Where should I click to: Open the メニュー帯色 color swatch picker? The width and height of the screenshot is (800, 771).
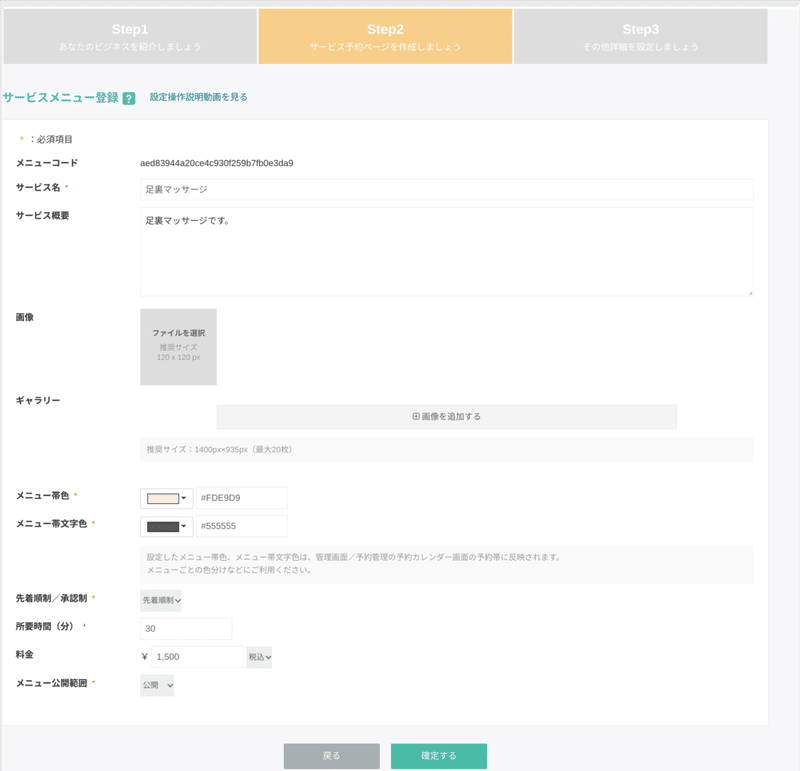coord(166,498)
